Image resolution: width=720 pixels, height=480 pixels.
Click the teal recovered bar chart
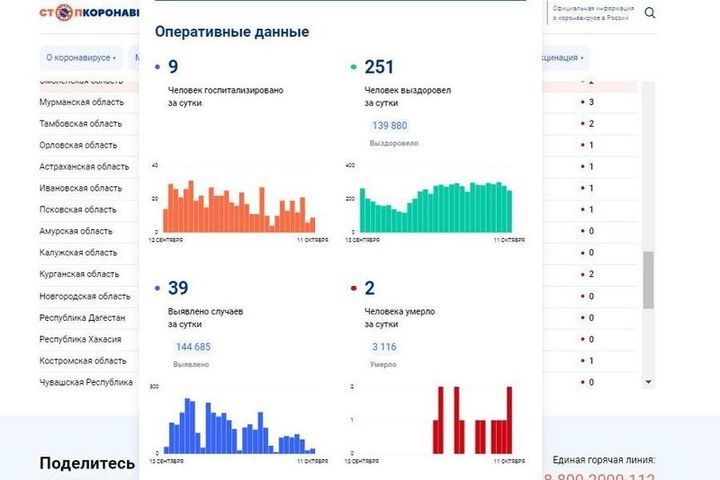click(436, 207)
